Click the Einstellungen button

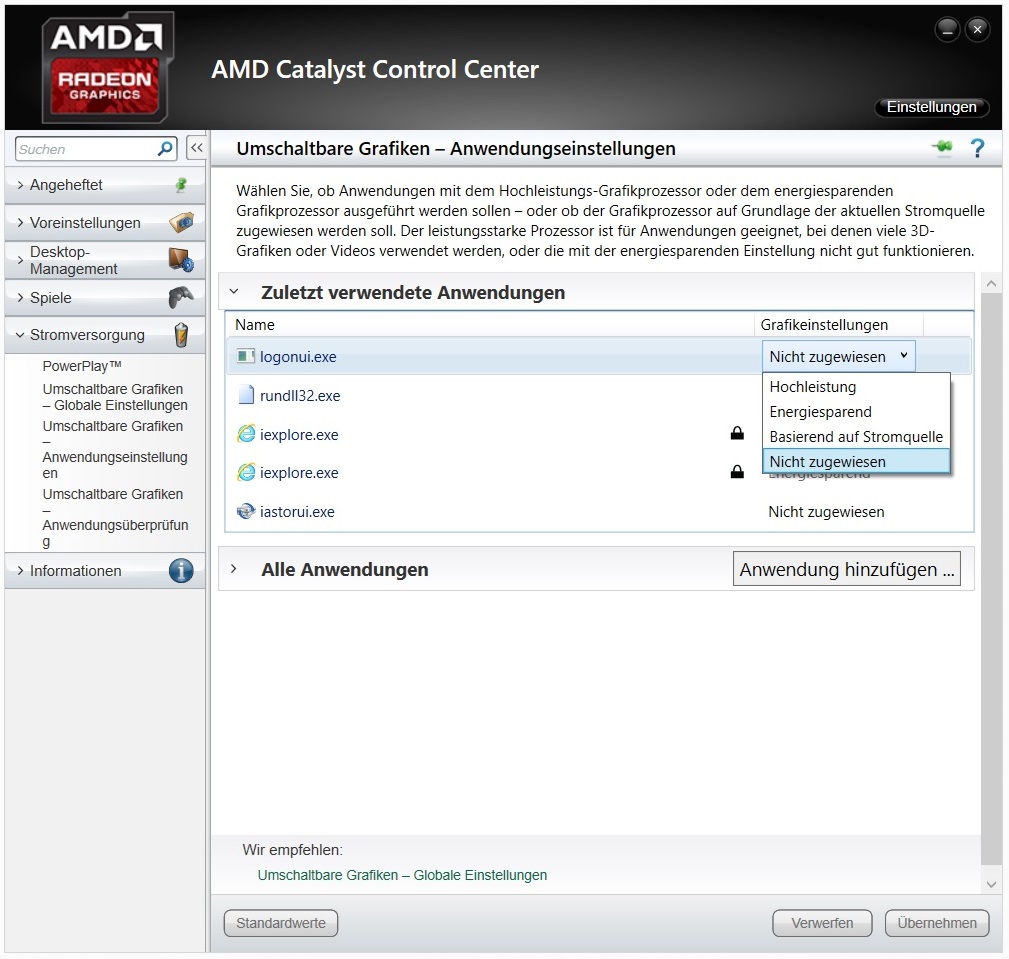click(931, 107)
